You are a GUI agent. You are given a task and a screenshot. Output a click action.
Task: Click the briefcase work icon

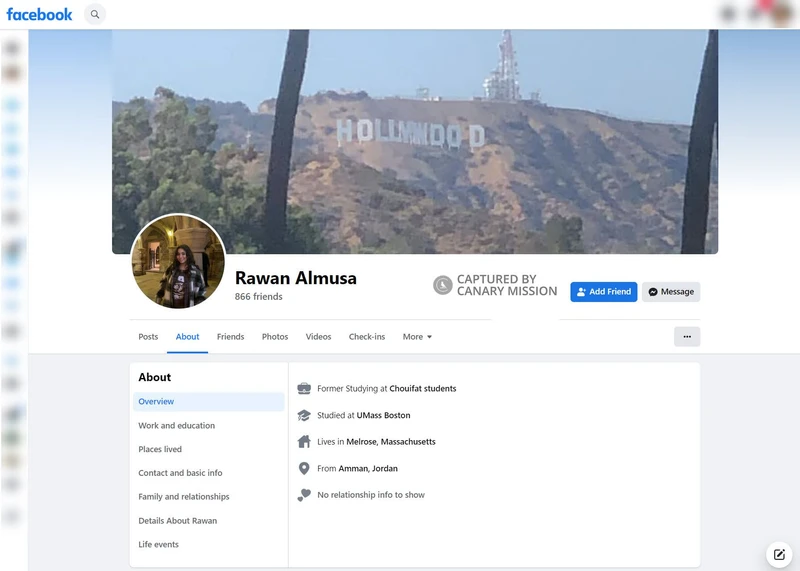coord(304,388)
